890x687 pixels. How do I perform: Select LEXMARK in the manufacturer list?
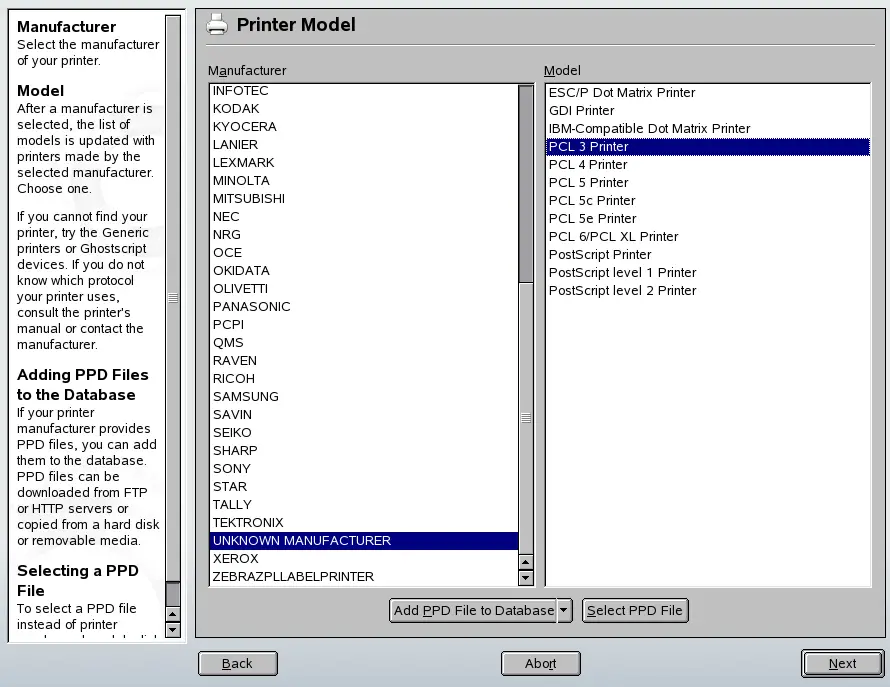243,163
